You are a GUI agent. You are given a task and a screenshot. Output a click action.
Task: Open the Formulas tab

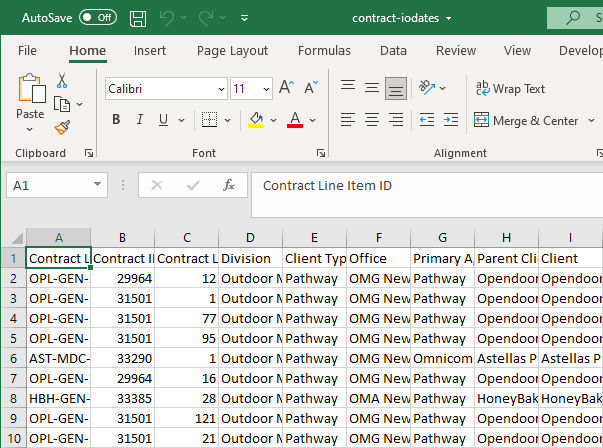(324, 51)
